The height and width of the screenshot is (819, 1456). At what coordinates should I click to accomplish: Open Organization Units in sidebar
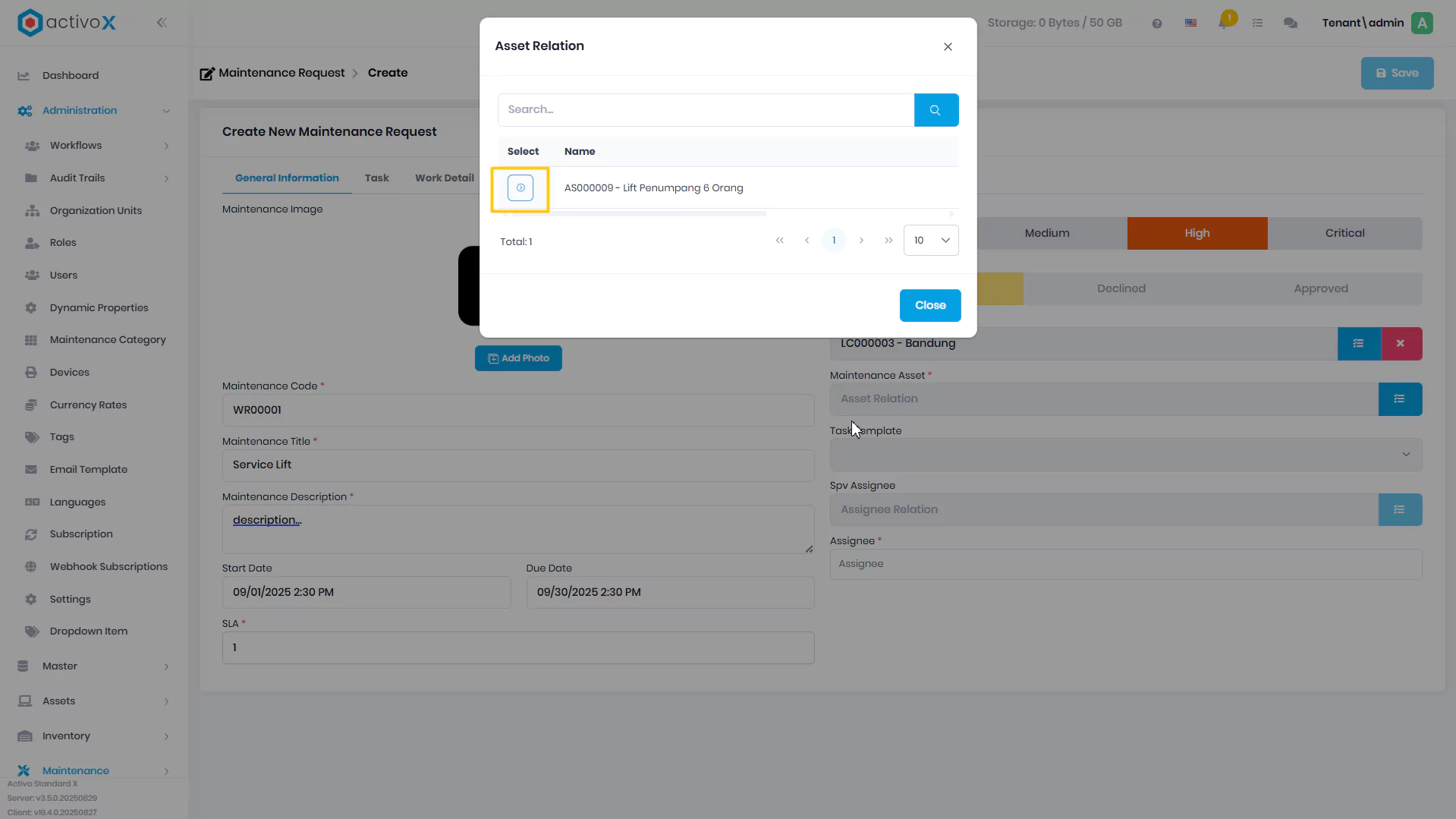94,211
